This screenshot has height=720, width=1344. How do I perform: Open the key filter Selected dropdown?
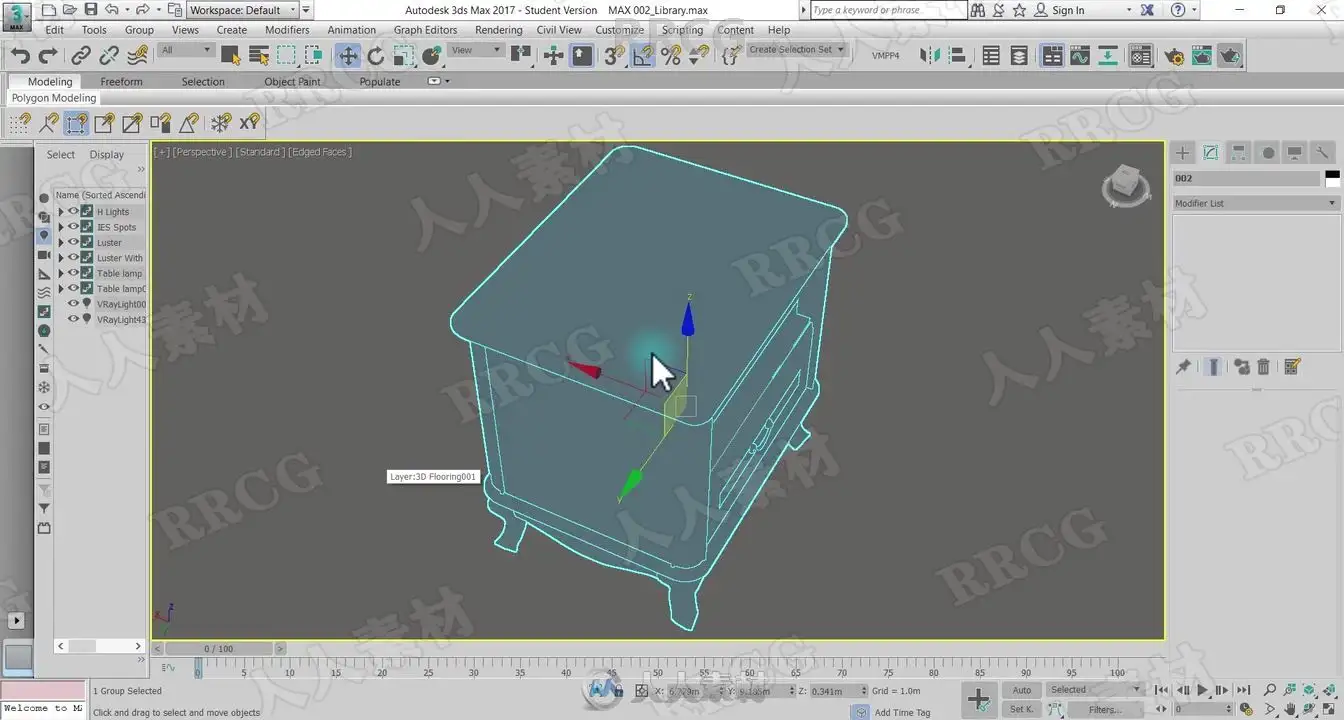[x=1094, y=690]
